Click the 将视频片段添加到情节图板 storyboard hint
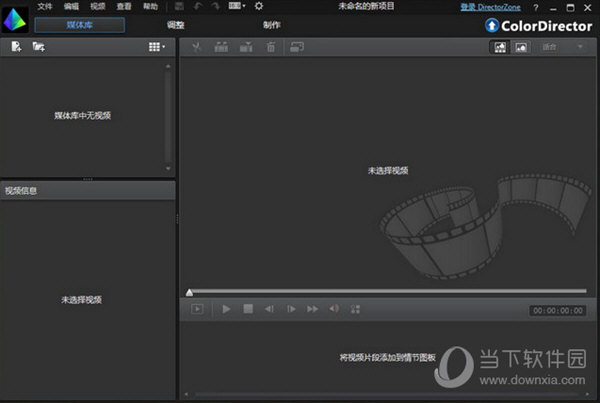 pos(387,357)
